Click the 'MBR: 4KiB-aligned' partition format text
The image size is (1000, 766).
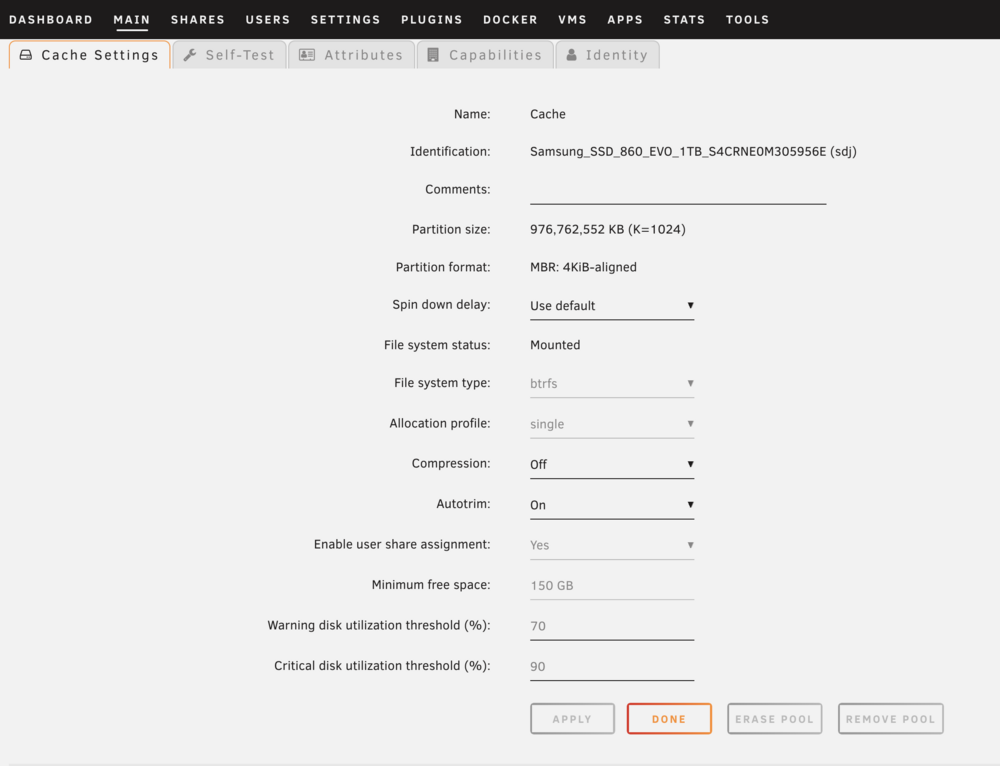583,267
